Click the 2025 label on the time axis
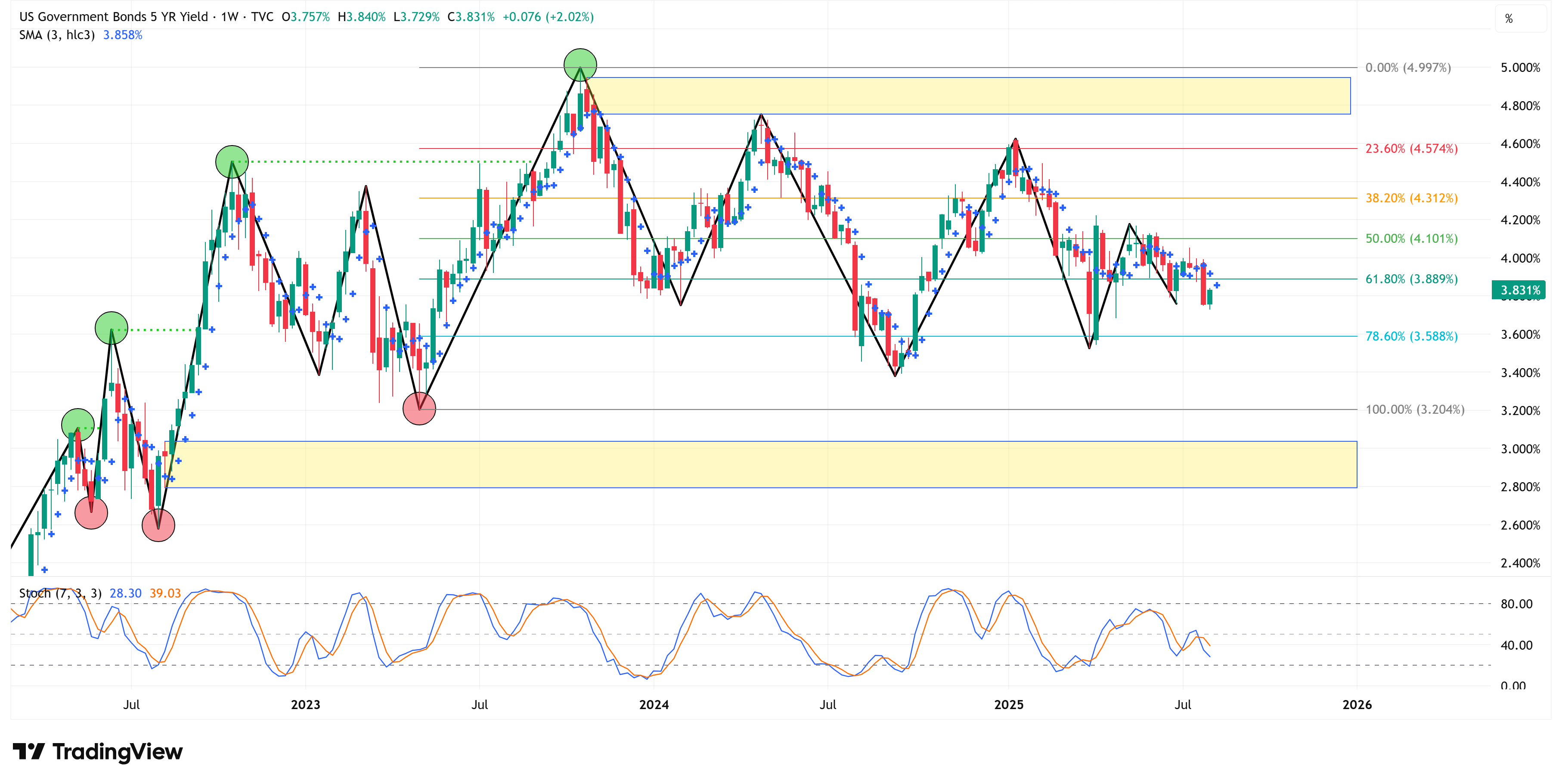 click(1008, 705)
